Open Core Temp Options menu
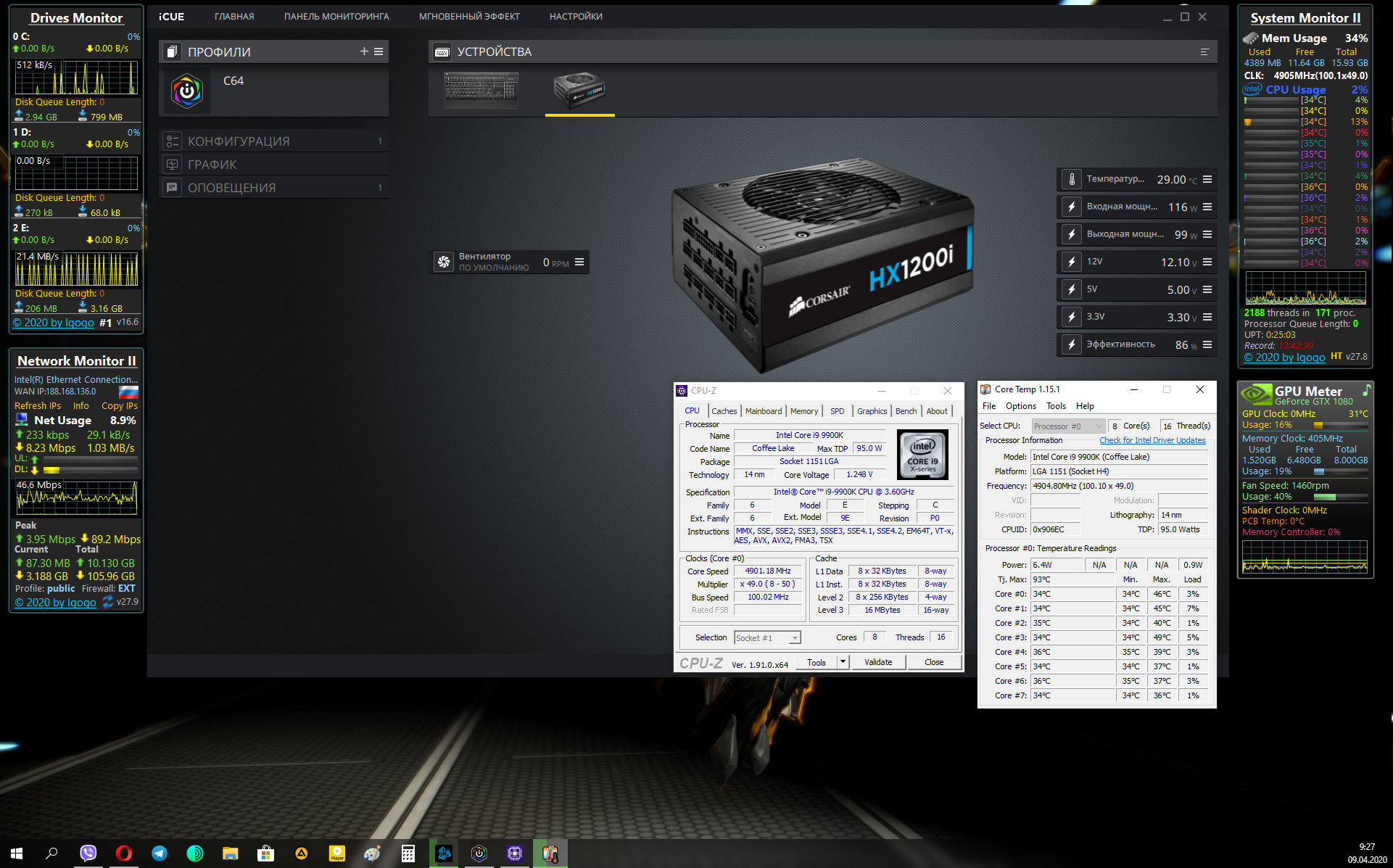The width and height of the screenshot is (1393, 868). click(1020, 406)
